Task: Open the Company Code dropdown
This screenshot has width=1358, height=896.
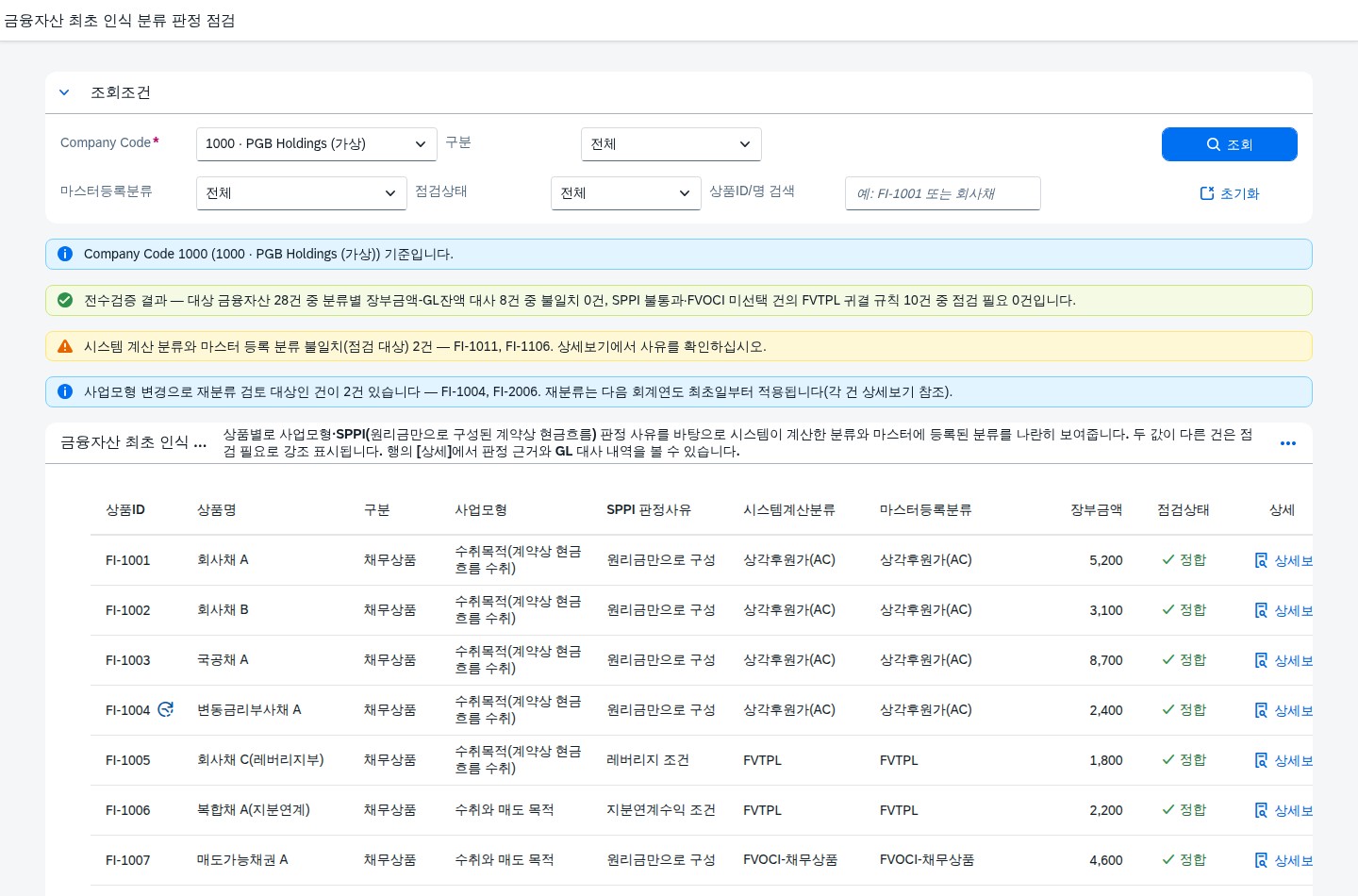Action: (317, 144)
